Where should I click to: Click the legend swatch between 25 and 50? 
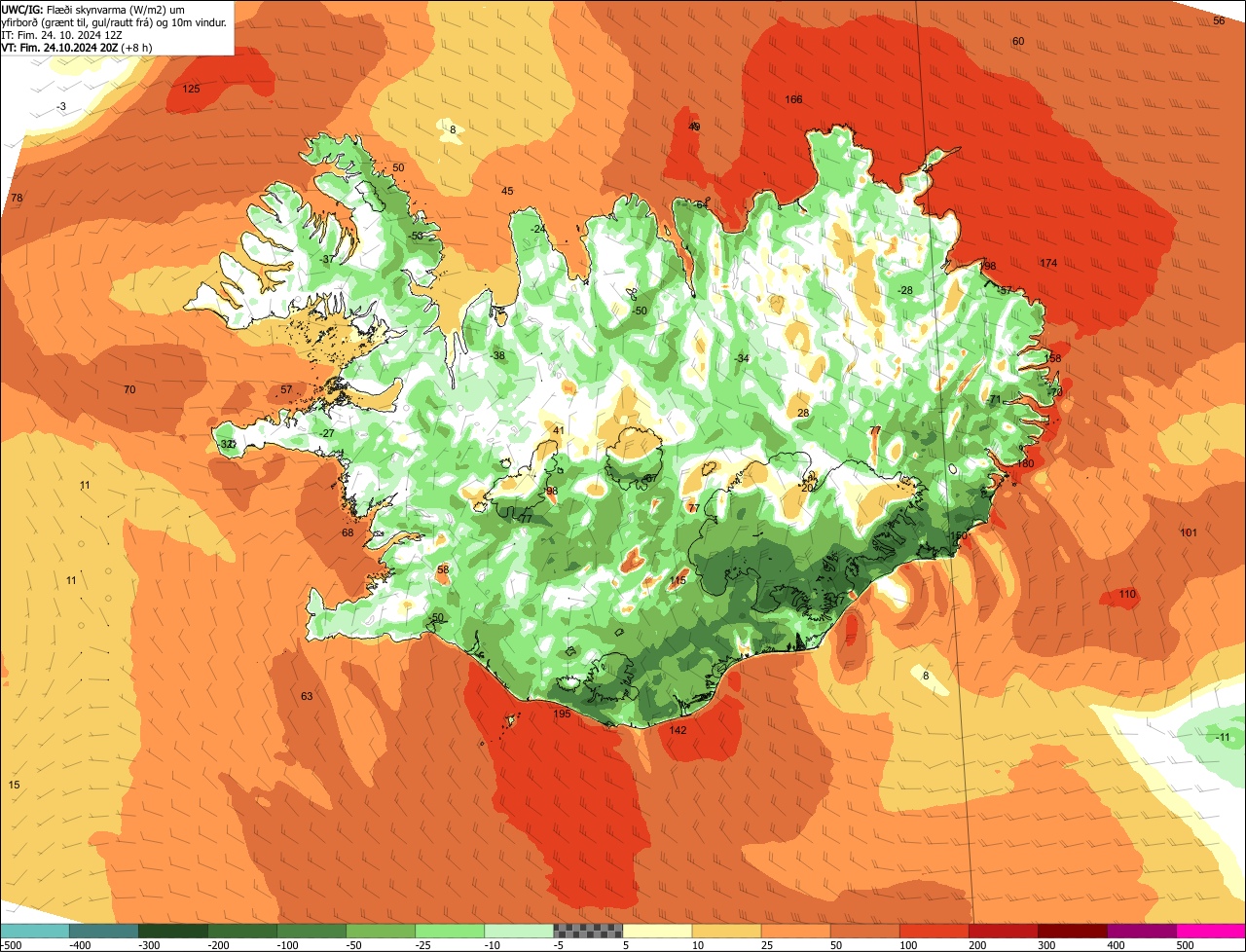point(795,931)
